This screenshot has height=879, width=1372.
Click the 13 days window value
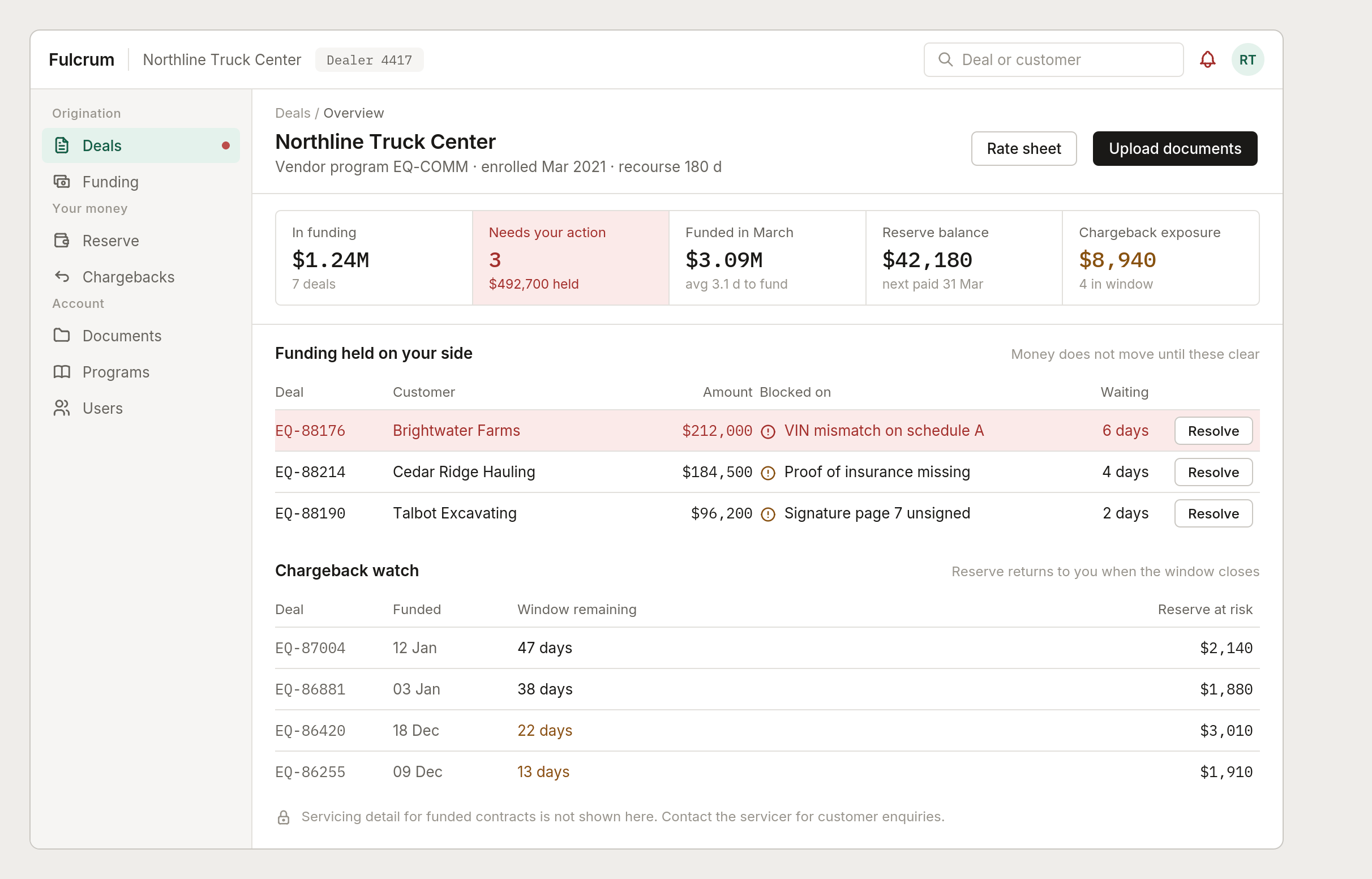(543, 771)
